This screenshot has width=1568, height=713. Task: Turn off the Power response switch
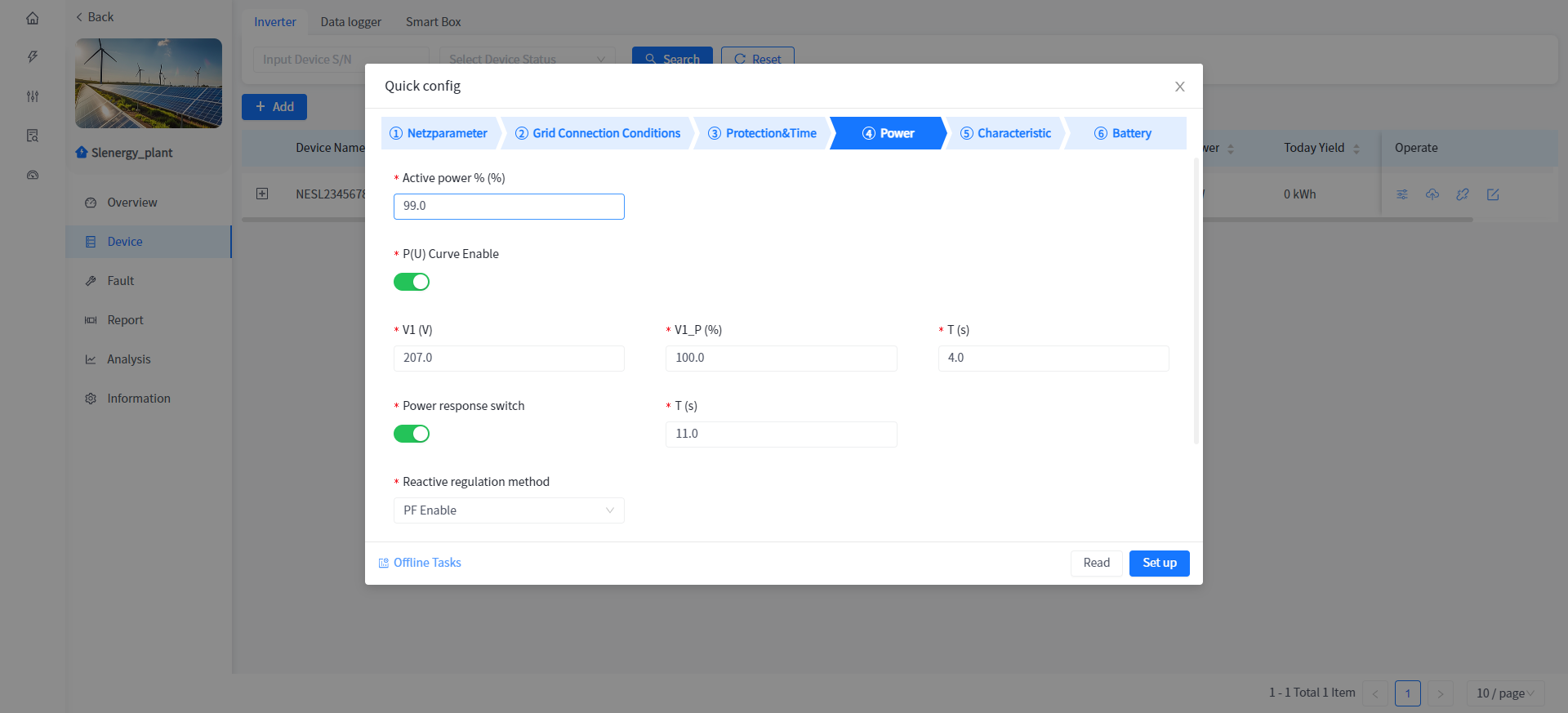[x=412, y=434]
